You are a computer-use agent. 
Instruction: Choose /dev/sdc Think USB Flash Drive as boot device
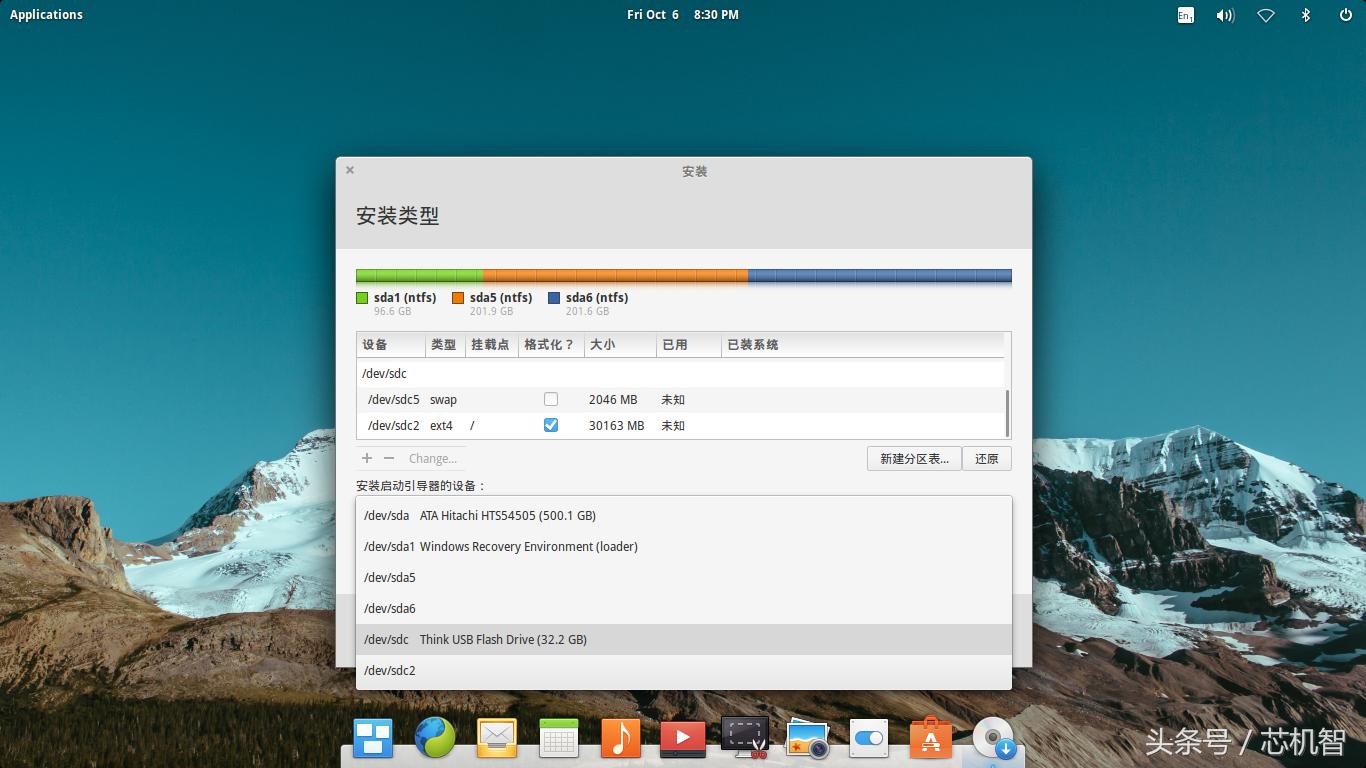[683, 639]
